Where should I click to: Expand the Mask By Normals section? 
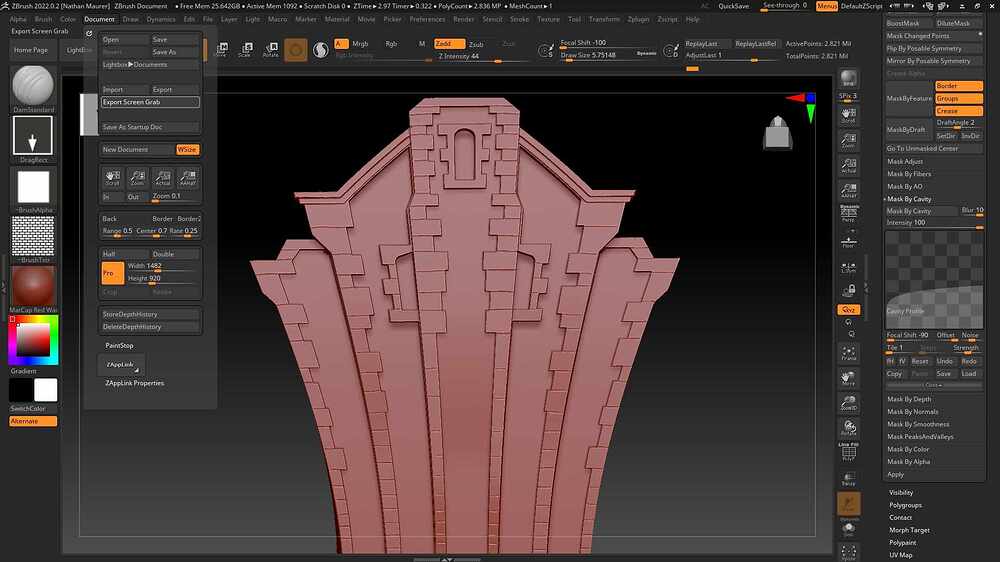tap(913, 412)
